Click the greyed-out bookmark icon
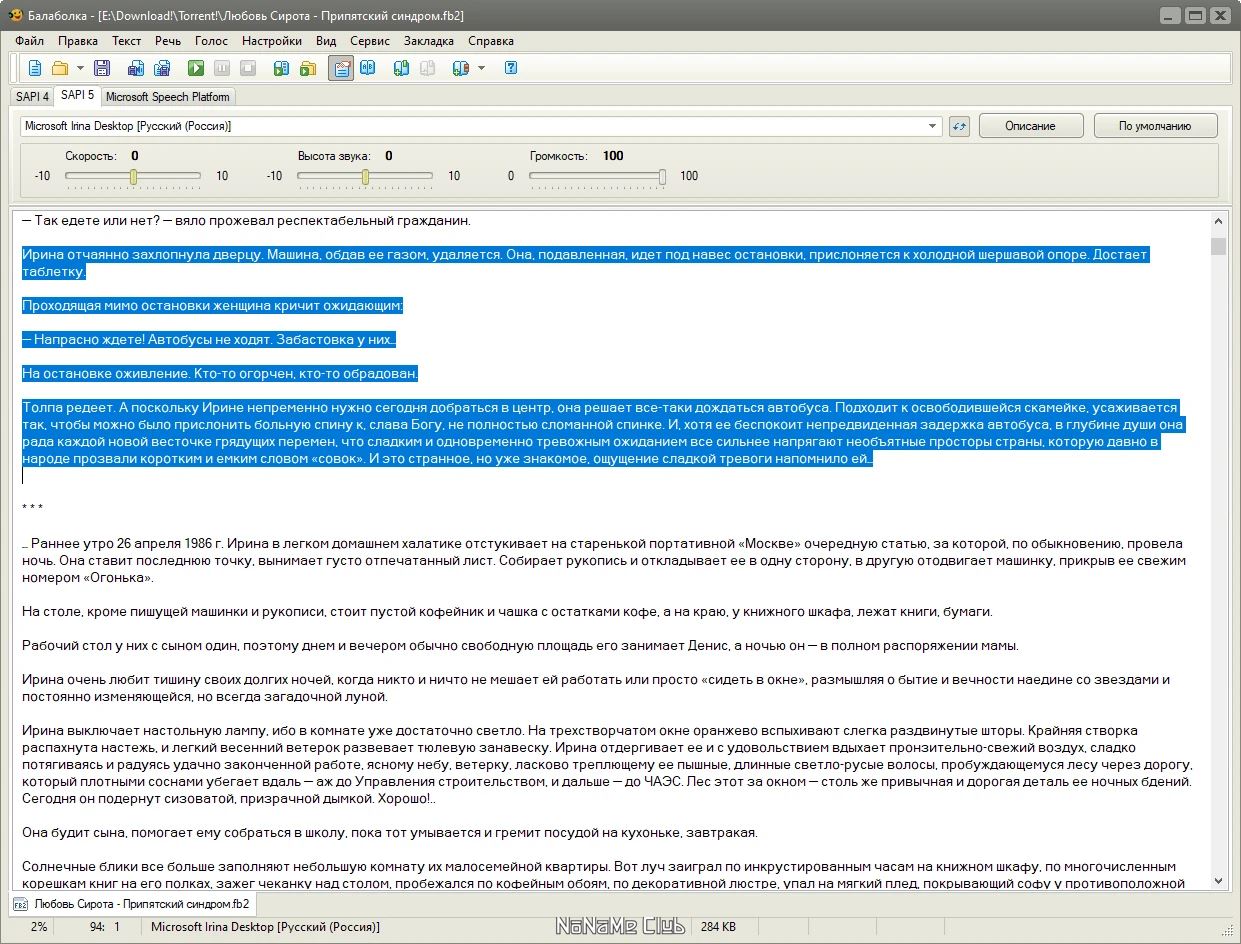This screenshot has height=944, width=1241. point(428,68)
